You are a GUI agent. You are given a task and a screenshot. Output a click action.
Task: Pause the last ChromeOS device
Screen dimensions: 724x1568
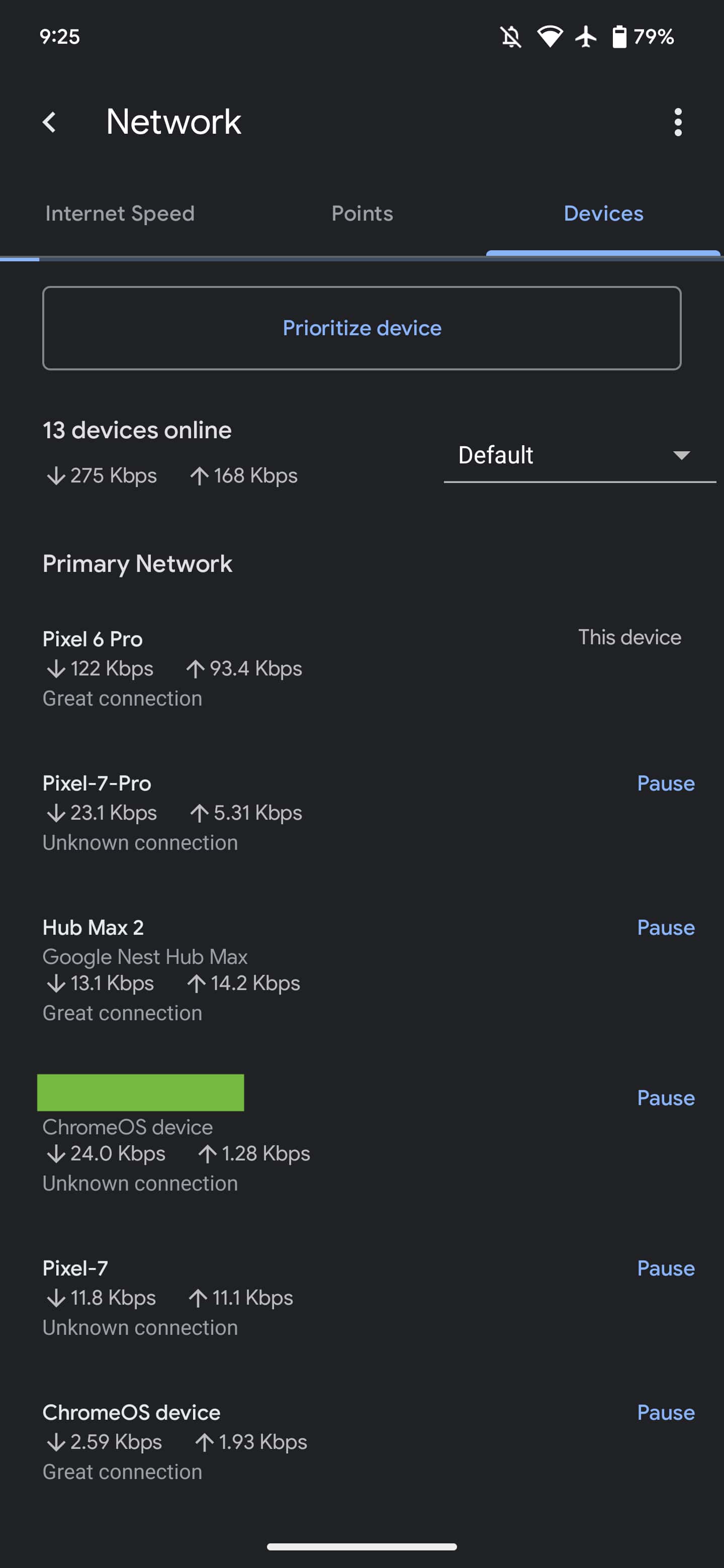[x=665, y=1413]
